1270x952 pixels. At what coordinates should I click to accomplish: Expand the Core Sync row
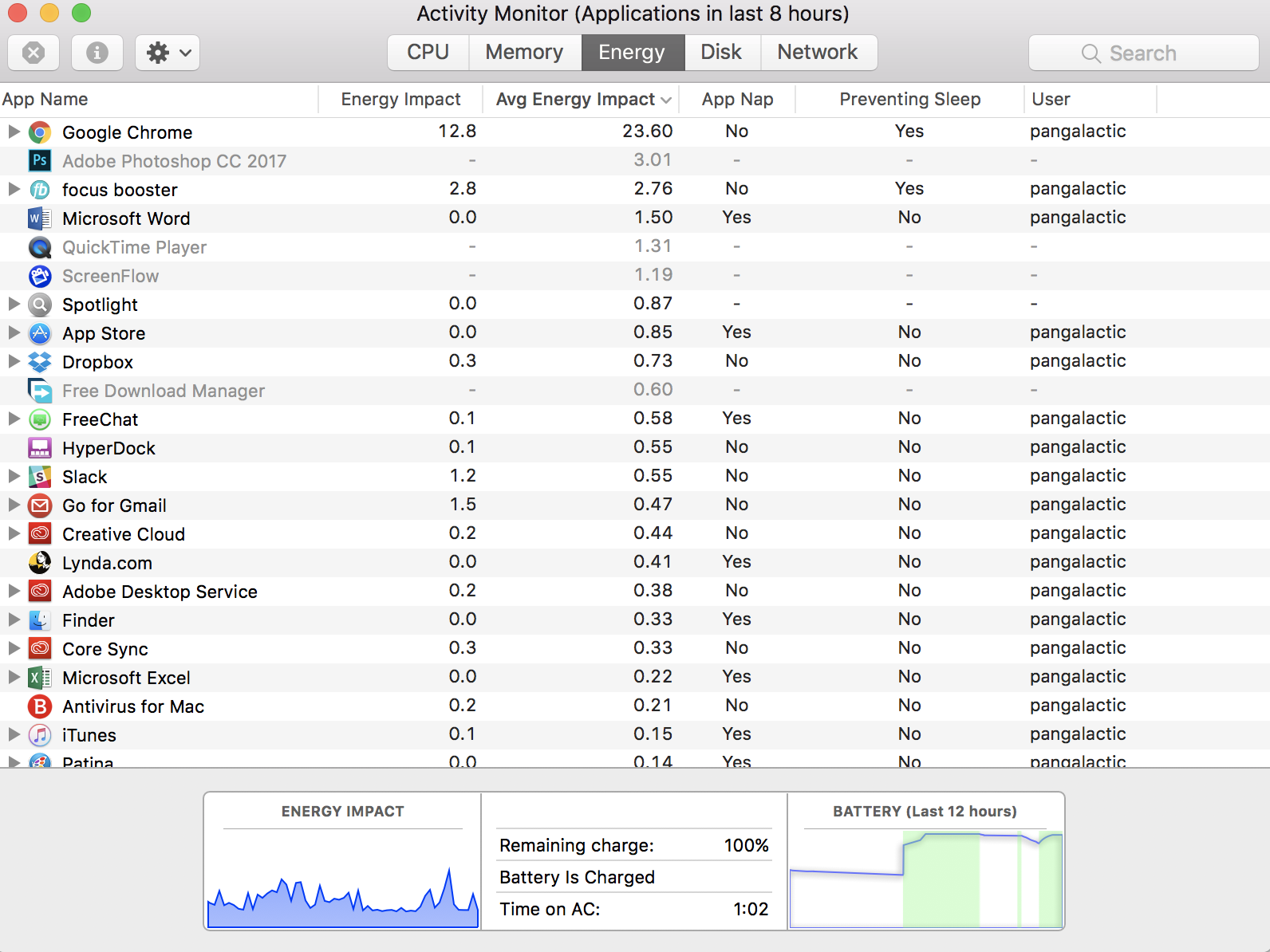point(14,648)
